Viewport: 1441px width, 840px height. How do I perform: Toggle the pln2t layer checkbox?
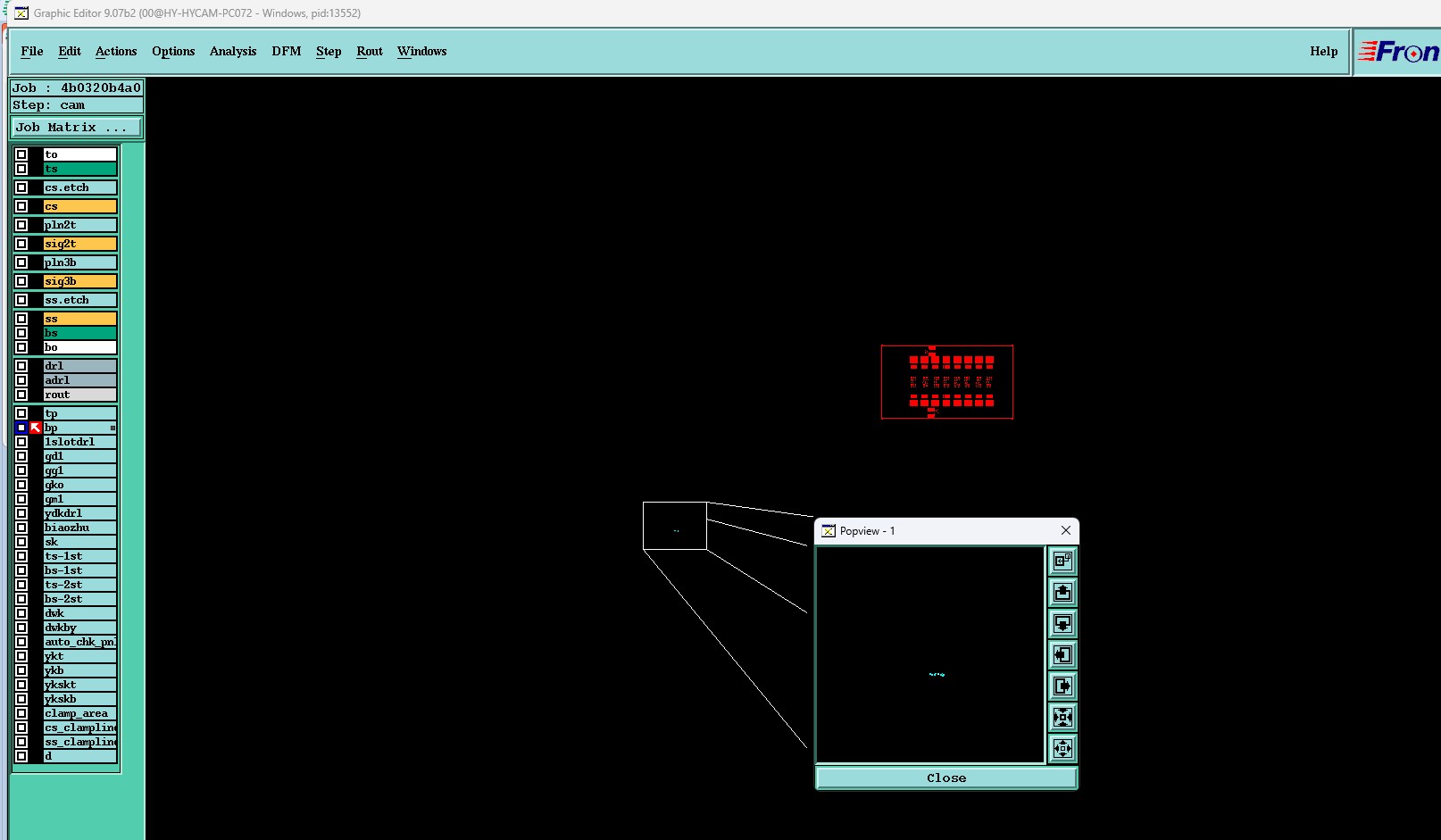coord(21,225)
